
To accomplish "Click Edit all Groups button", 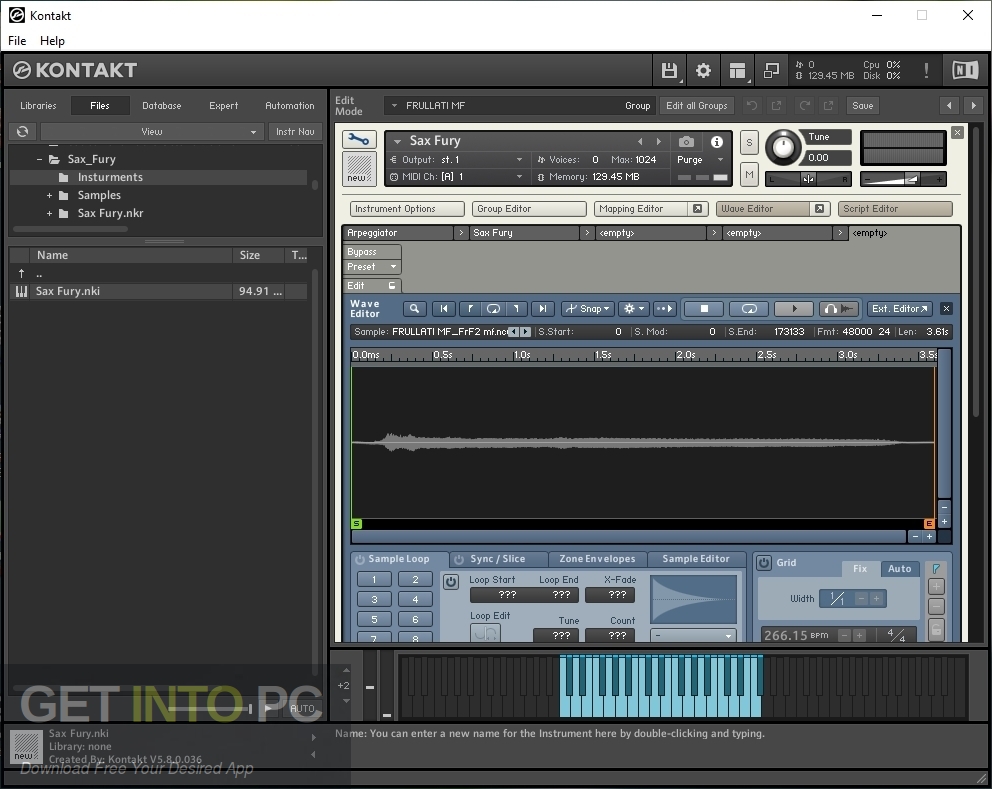I will pyautogui.click(x=697, y=106).
